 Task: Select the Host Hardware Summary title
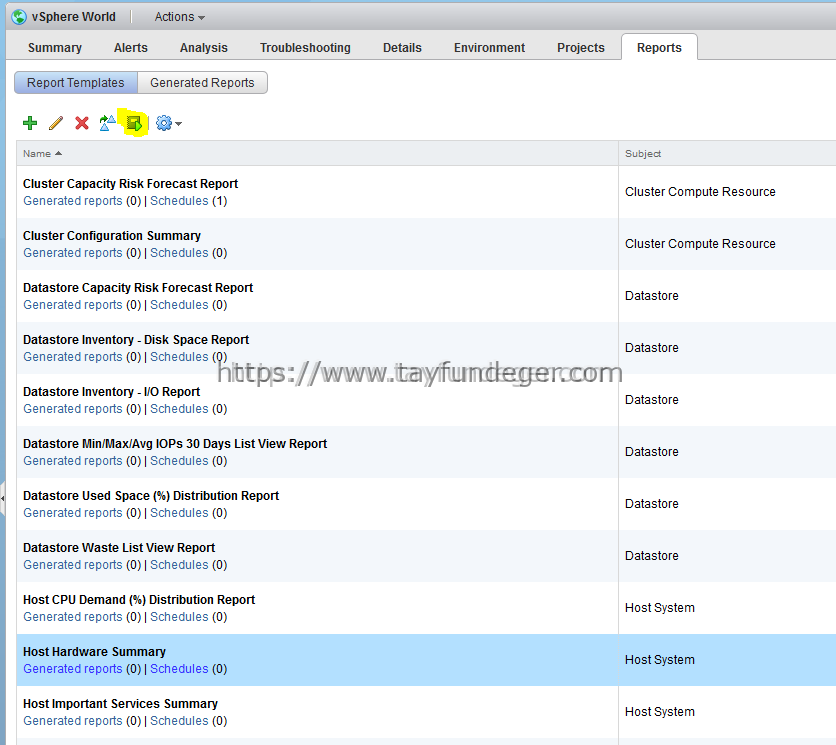pyautogui.click(x=94, y=652)
